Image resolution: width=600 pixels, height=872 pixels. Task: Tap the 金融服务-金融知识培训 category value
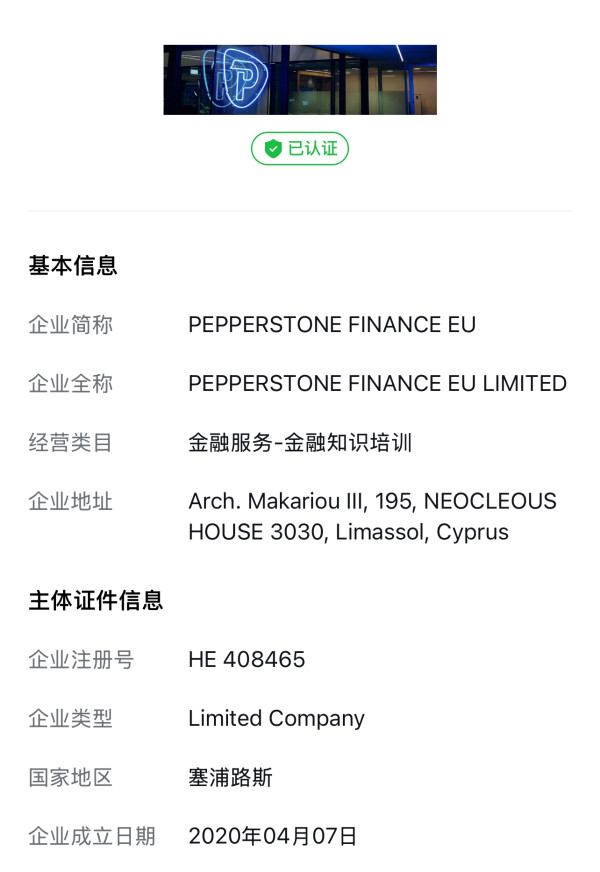point(300,443)
